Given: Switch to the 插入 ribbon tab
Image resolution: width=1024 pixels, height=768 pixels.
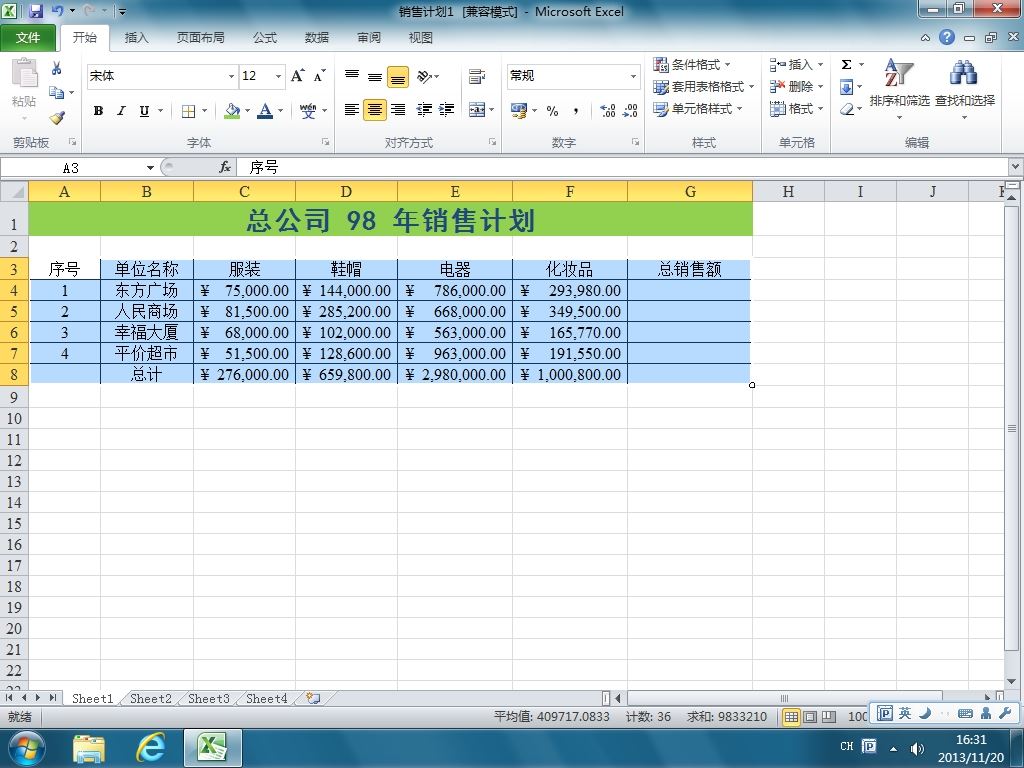Looking at the screenshot, I should pos(136,38).
